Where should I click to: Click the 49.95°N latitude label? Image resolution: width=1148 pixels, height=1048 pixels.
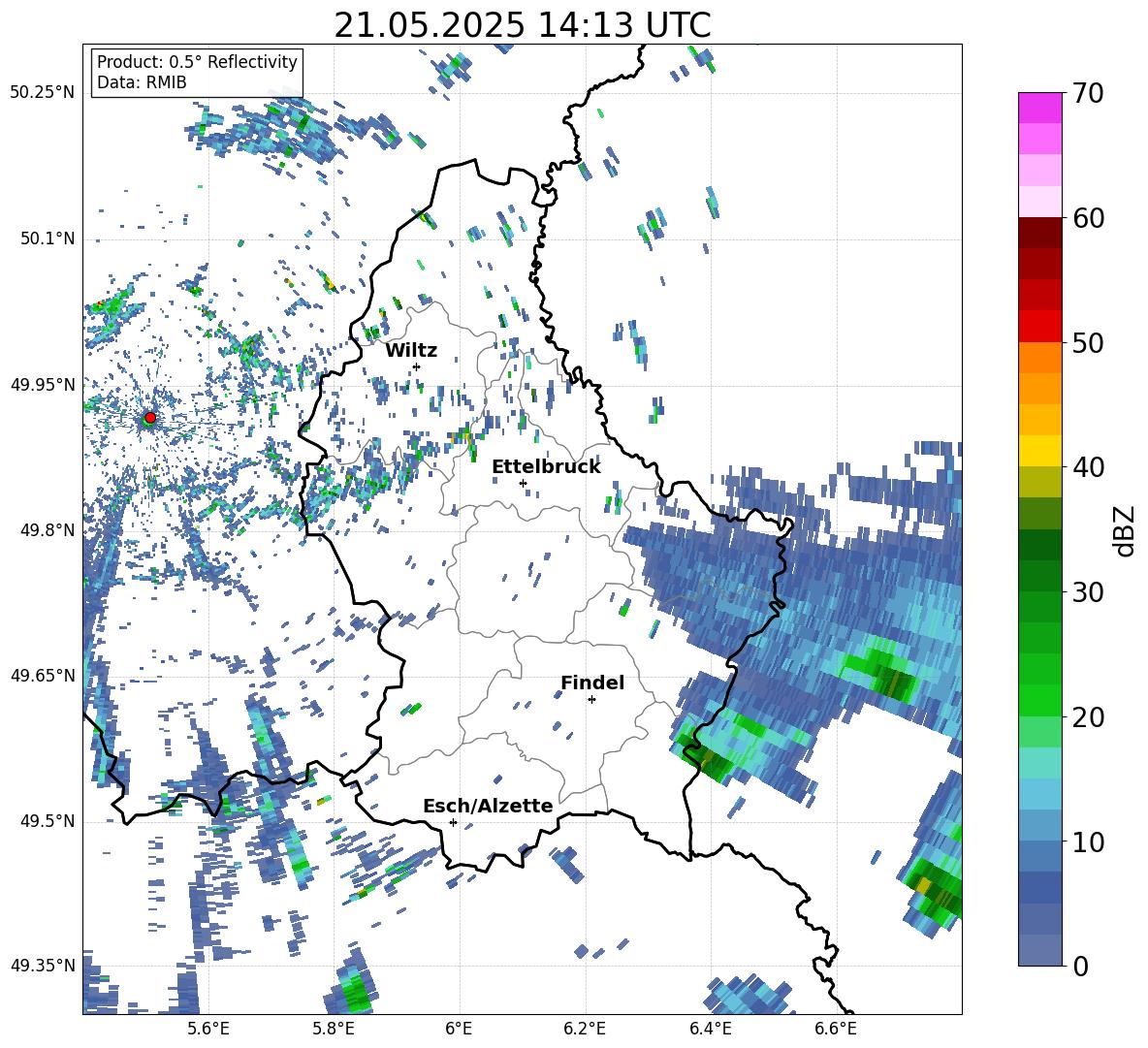tap(43, 384)
